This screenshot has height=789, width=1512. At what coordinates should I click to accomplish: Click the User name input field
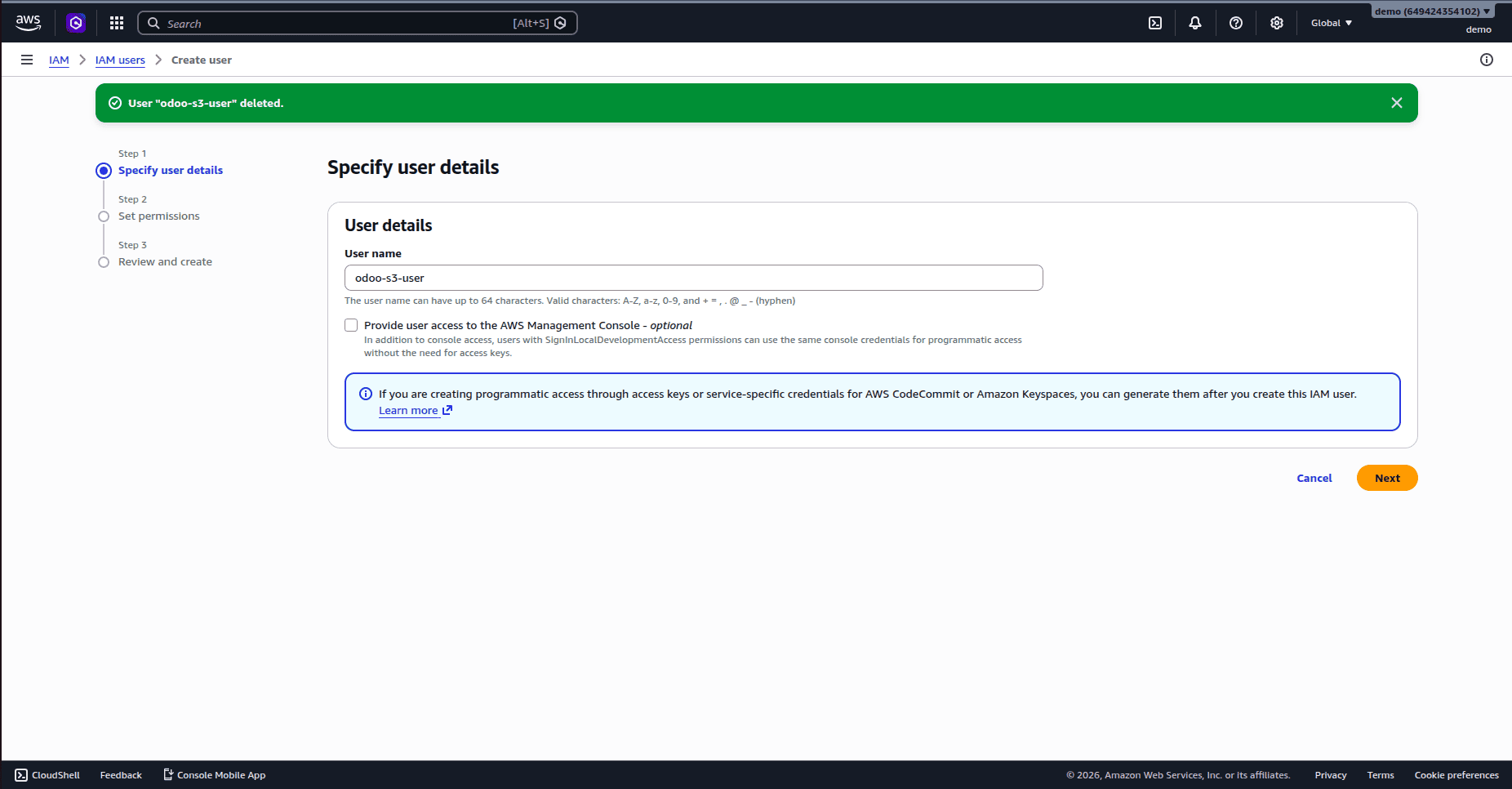(694, 278)
